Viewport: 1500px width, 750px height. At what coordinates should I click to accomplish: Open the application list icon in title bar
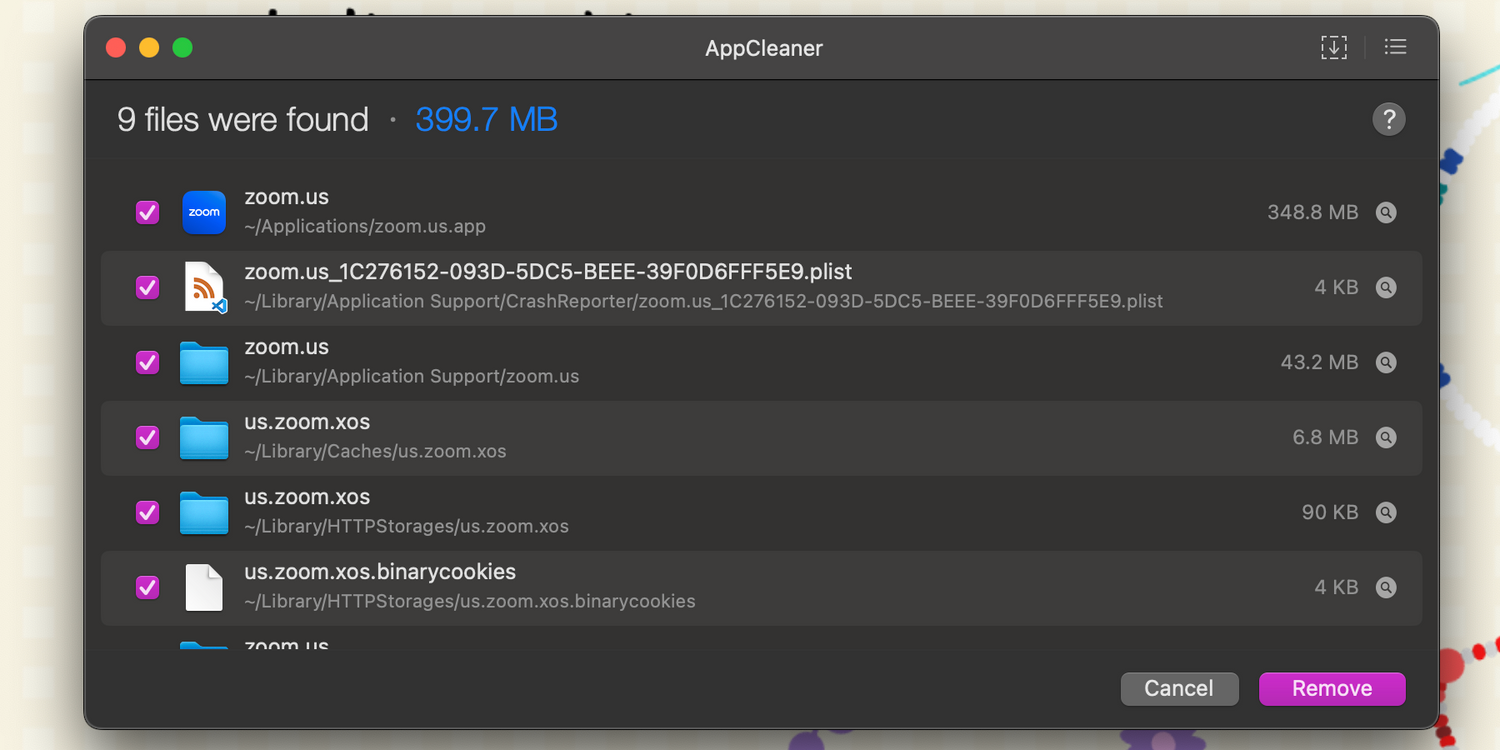pyautogui.click(x=1396, y=47)
